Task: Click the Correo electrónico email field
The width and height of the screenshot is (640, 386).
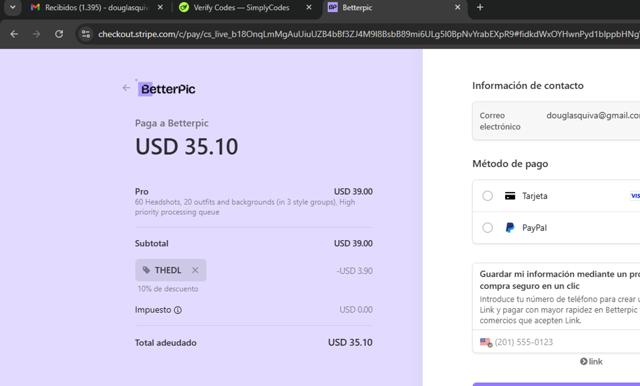Action: pos(556,121)
